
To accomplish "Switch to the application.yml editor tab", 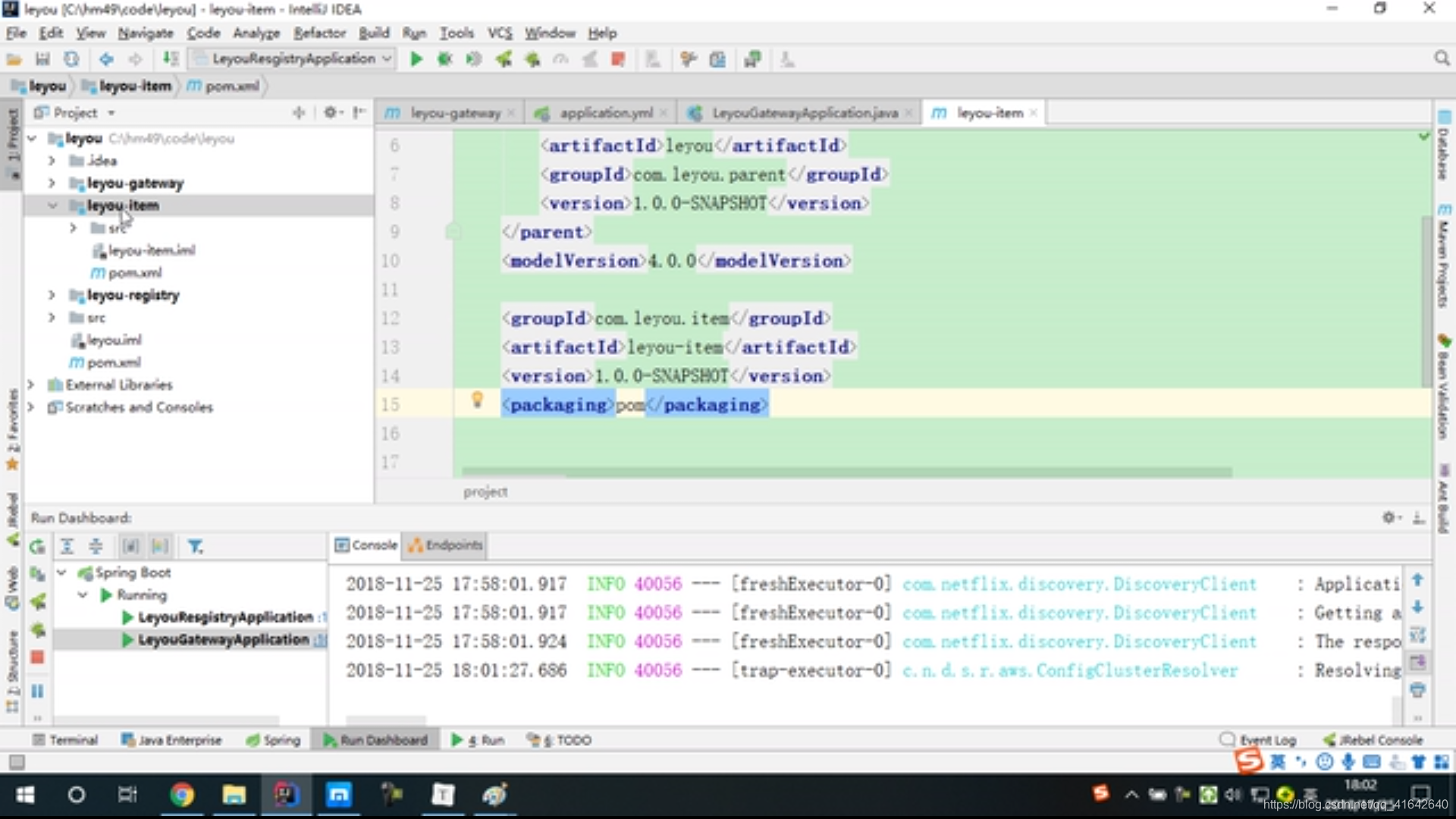I will pyautogui.click(x=606, y=113).
